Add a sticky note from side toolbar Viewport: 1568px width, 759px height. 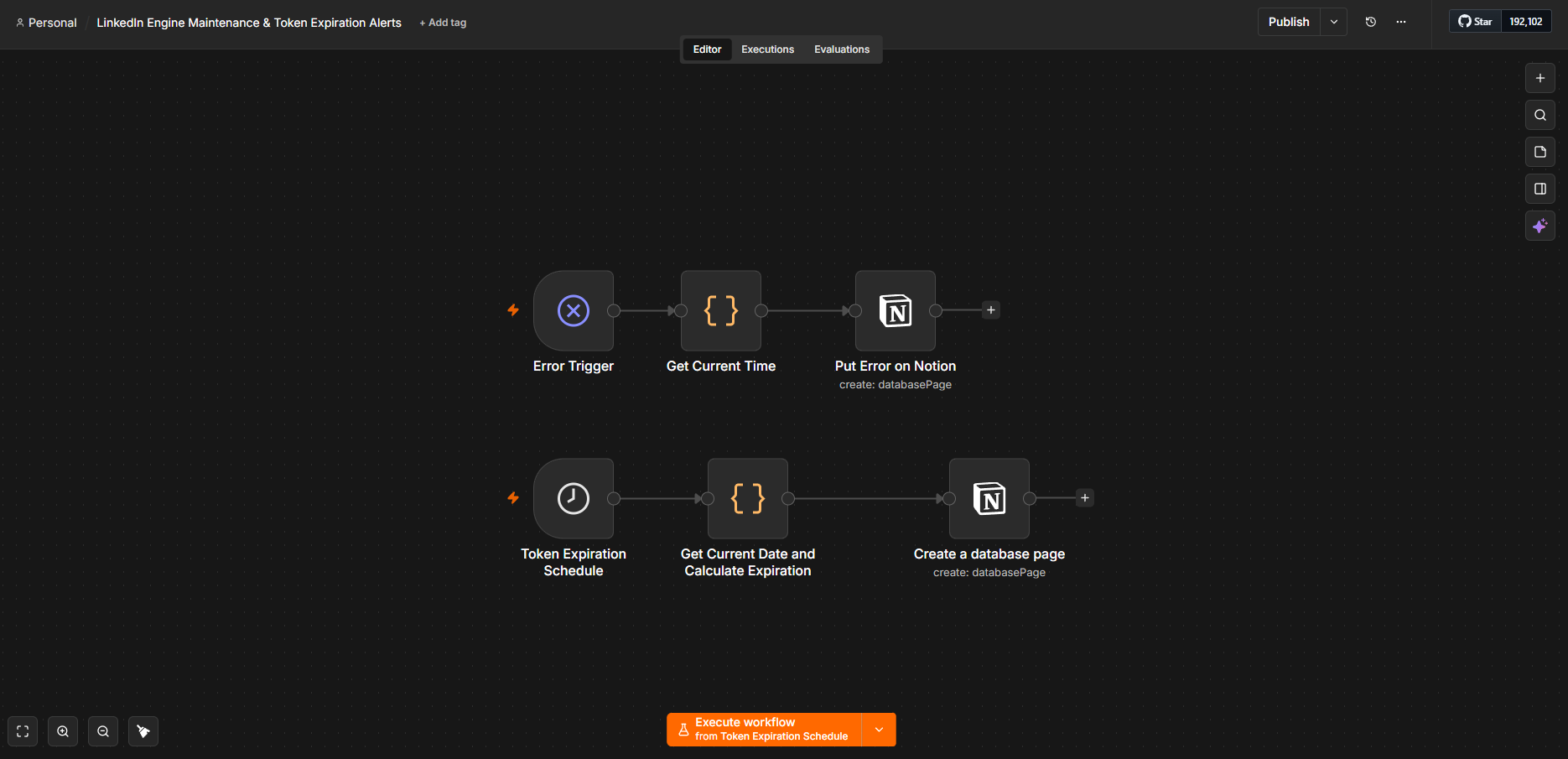pyautogui.click(x=1540, y=152)
